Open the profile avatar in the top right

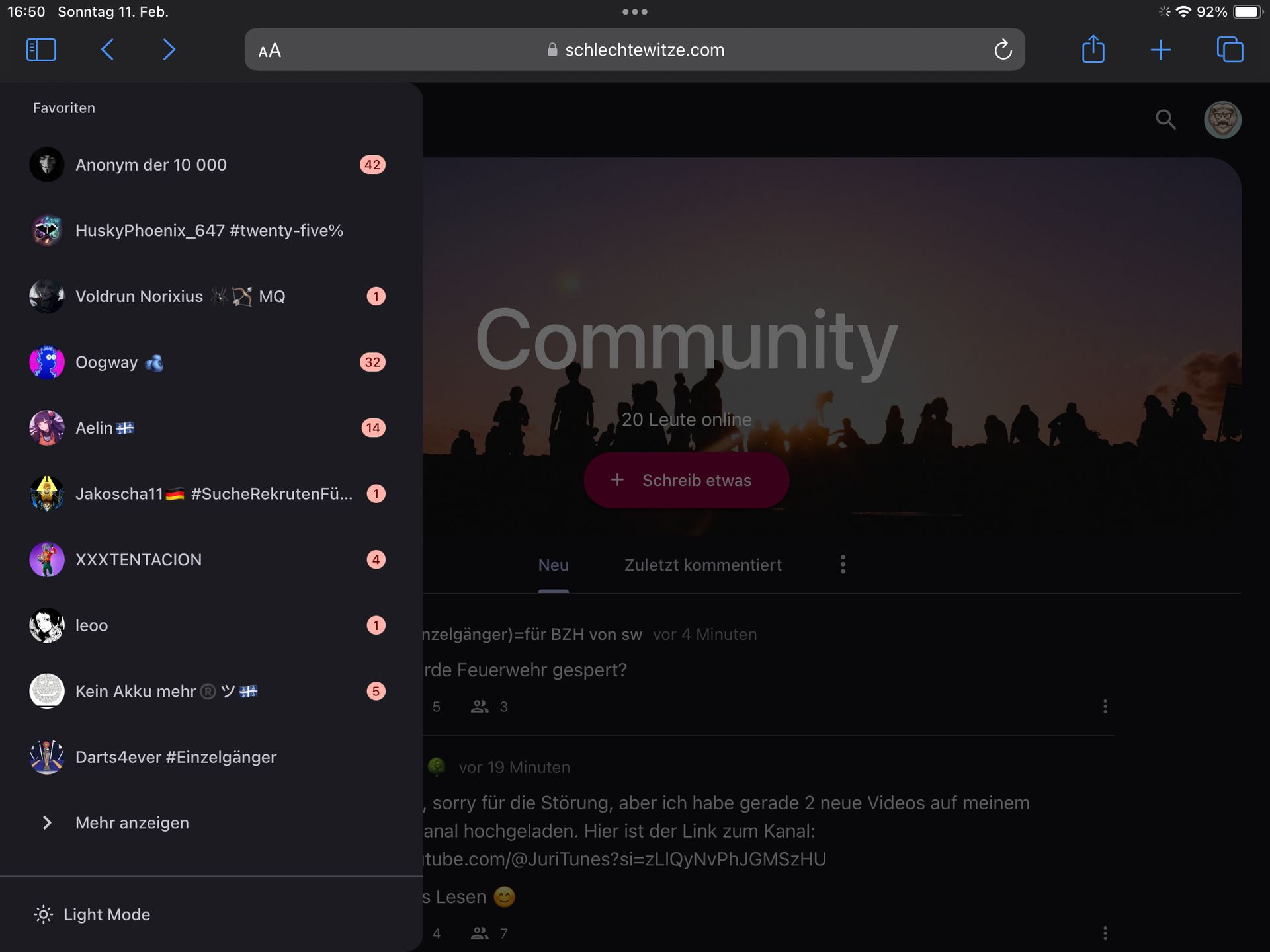1222,120
